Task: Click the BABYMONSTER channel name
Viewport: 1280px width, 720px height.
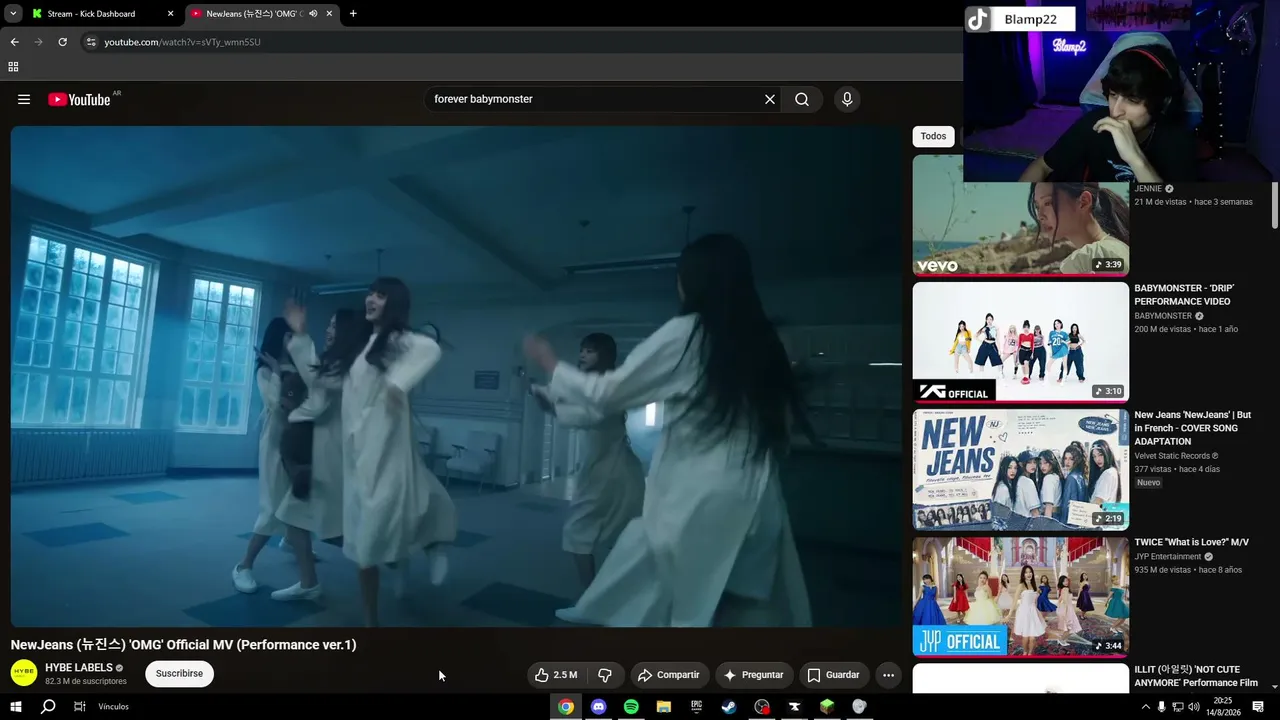Action: click(1163, 316)
